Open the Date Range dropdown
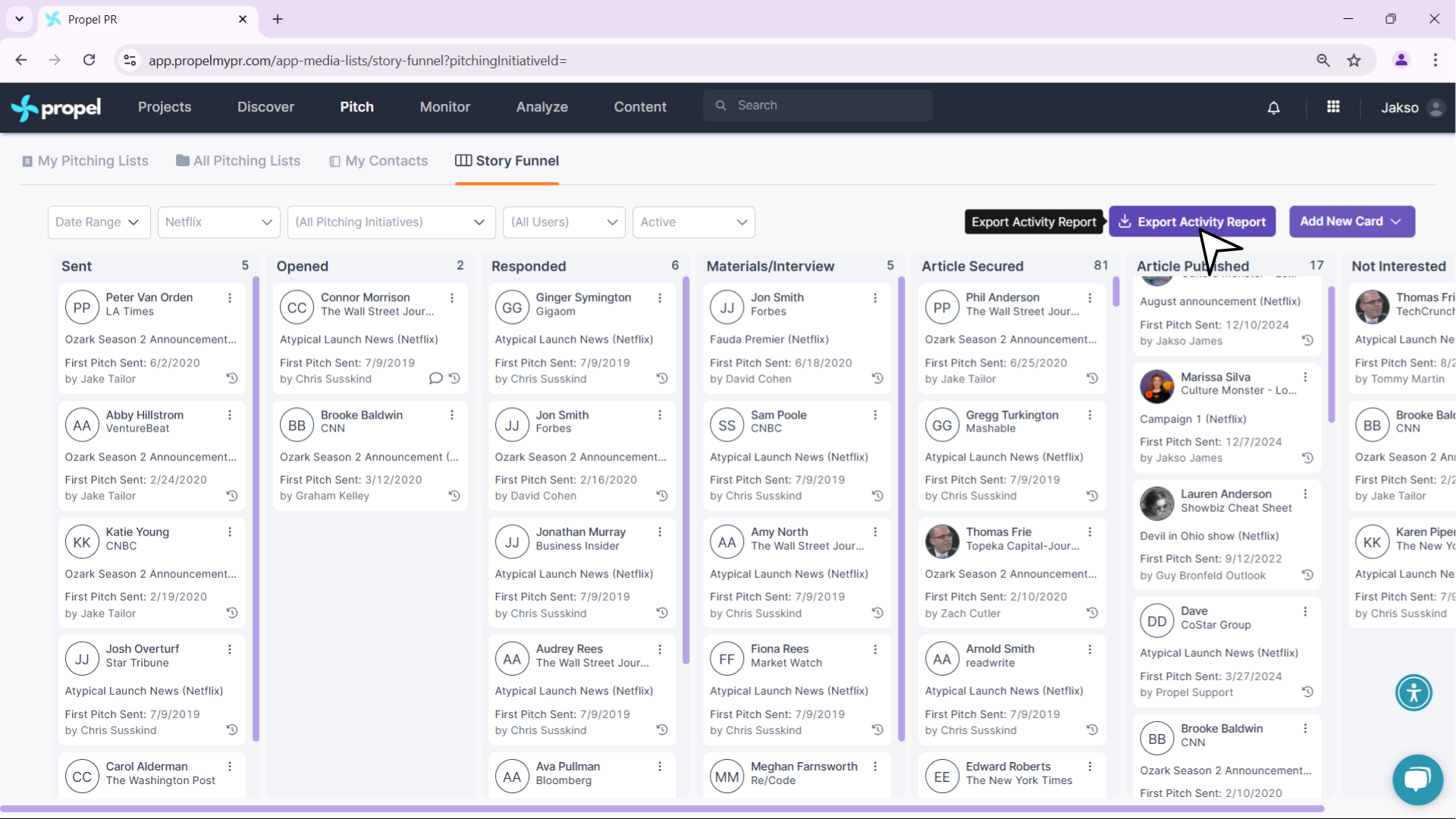 click(99, 222)
